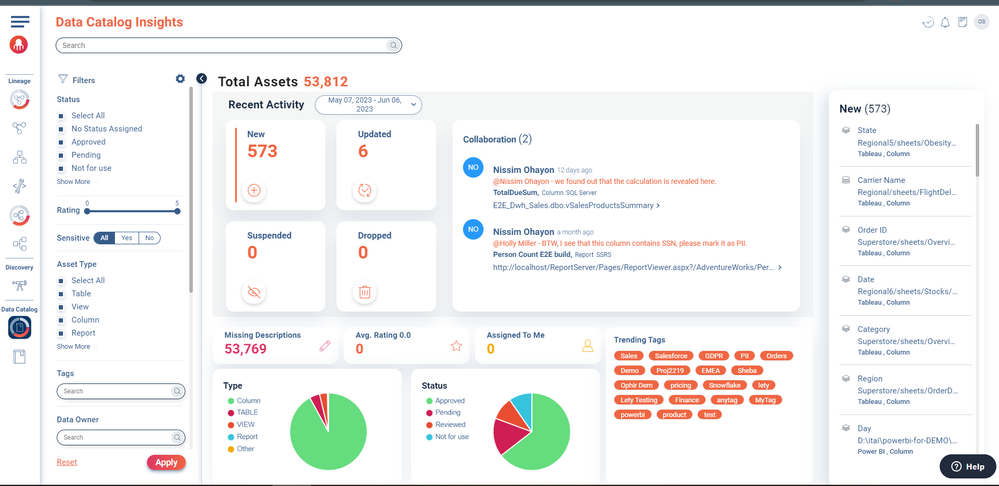999x486 pixels.
Task: Expand Show More under Asset Type
Action: [73, 347]
